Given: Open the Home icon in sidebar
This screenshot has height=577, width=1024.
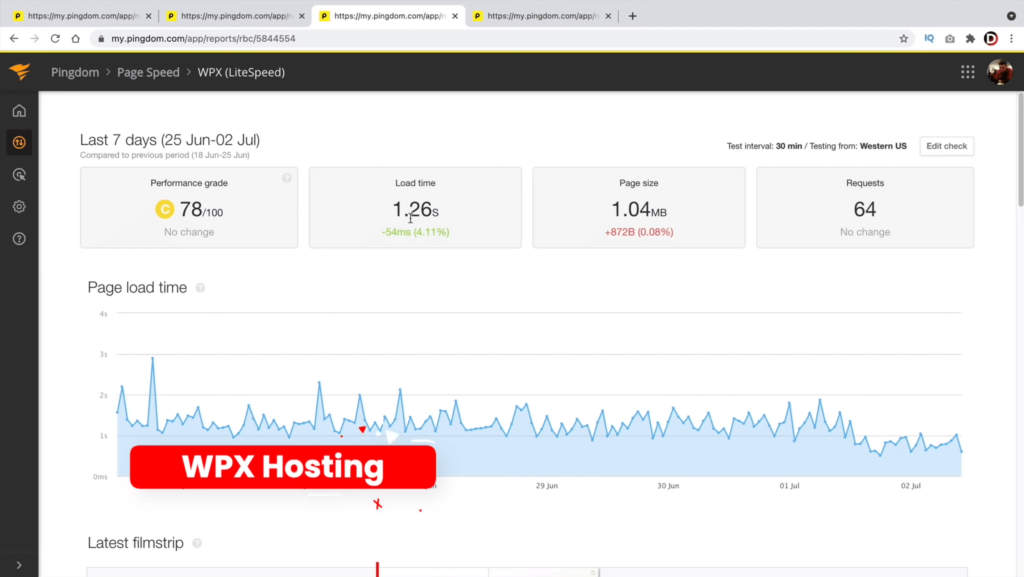Looking at the screenshot, I should (x=19, y=110).
